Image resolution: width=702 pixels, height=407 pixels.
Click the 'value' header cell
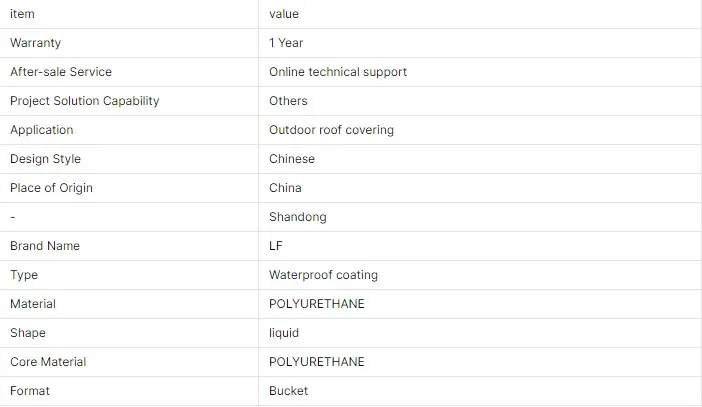click(284, 14)
